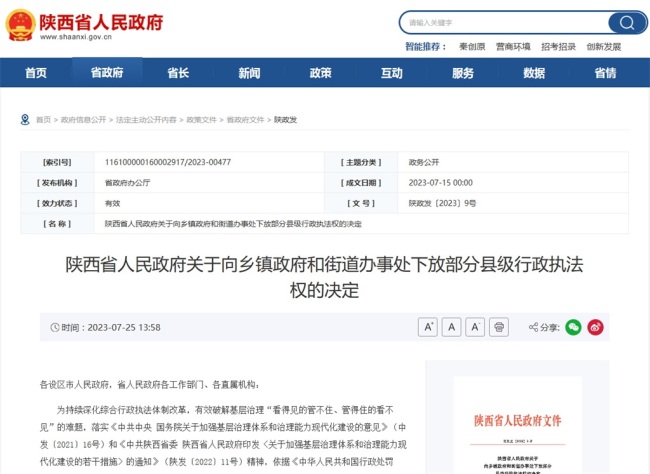Click the clock icon beside 时间
Screen dimensions: 650x474
pos(55,328)
